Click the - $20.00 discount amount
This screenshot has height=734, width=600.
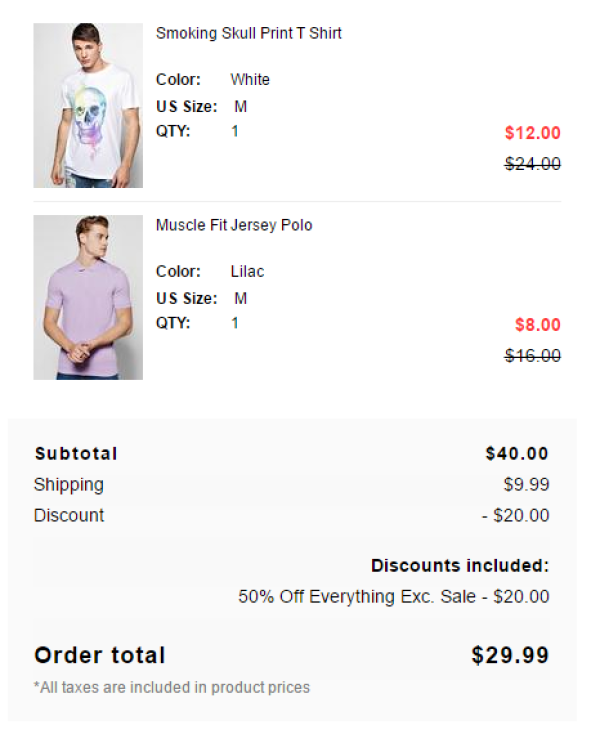pos(516,515)
